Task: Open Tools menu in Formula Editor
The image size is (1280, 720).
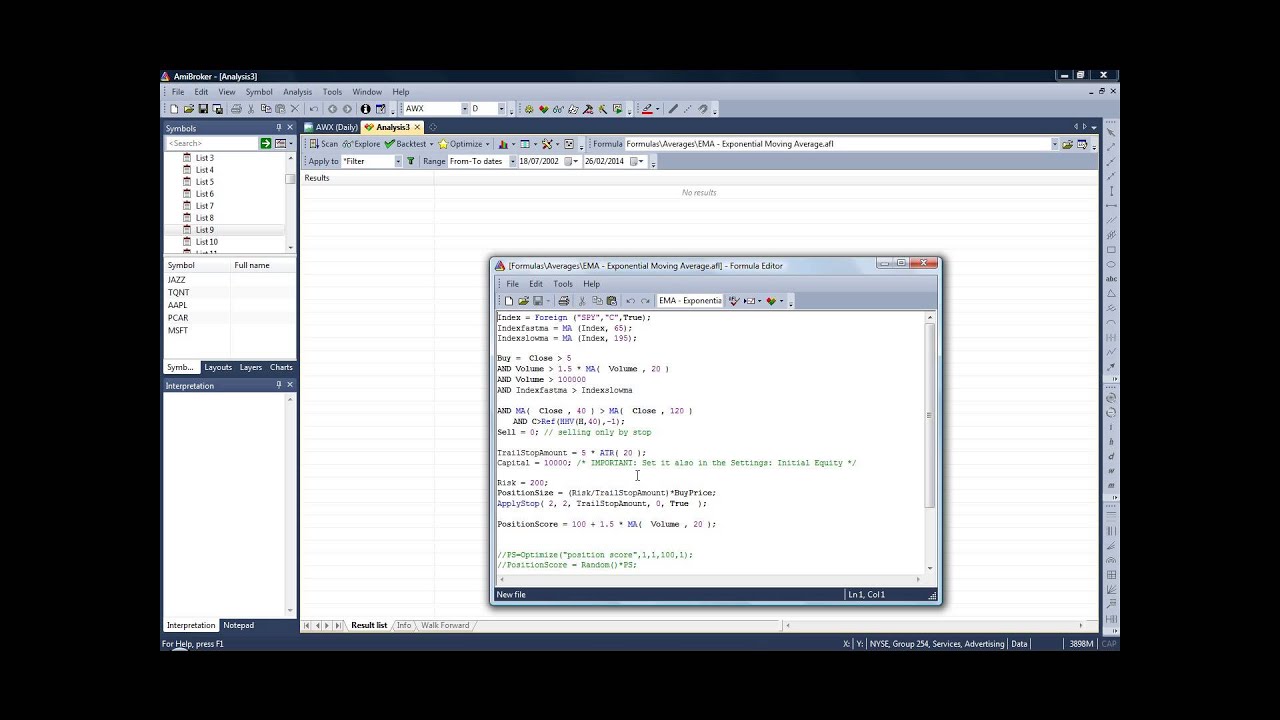Action: (563, 284)
